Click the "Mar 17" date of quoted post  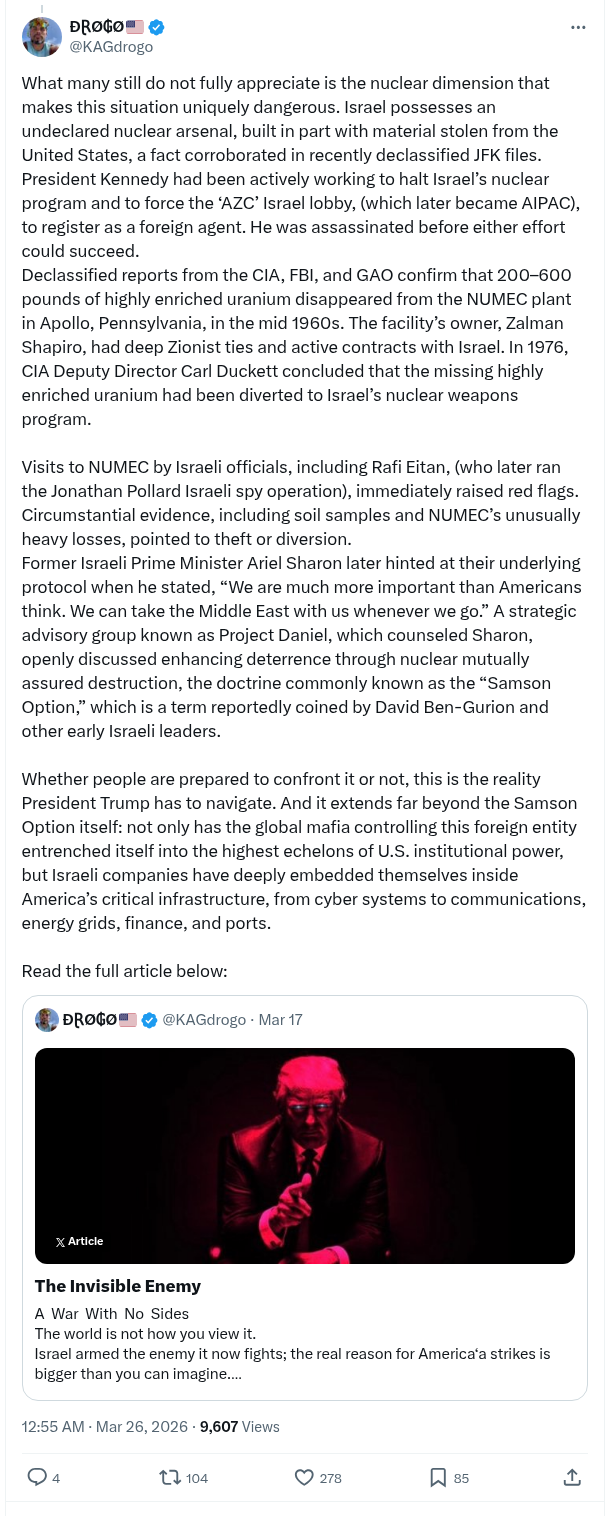coord(280,1020)
